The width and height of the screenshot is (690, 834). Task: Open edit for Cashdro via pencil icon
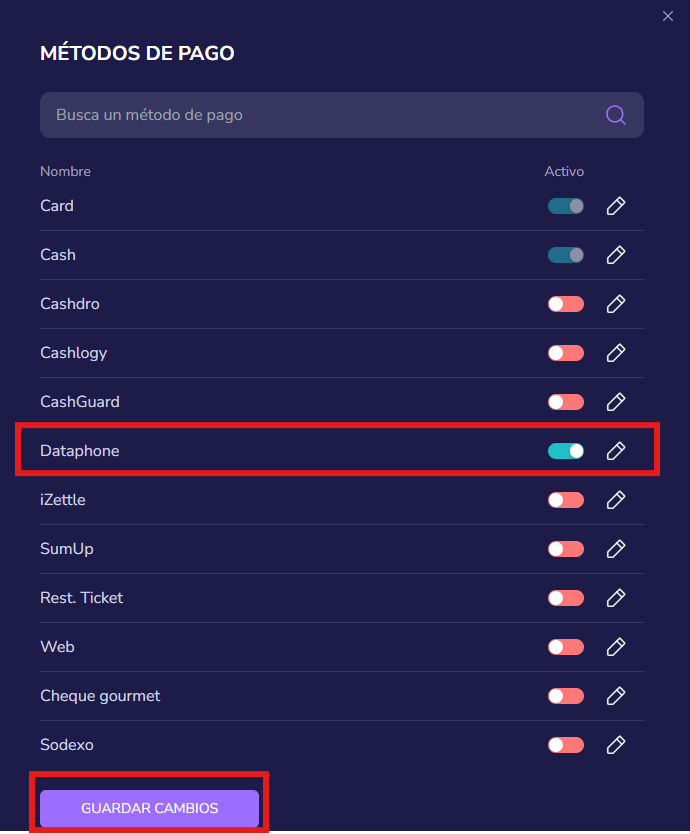point(616,304)
